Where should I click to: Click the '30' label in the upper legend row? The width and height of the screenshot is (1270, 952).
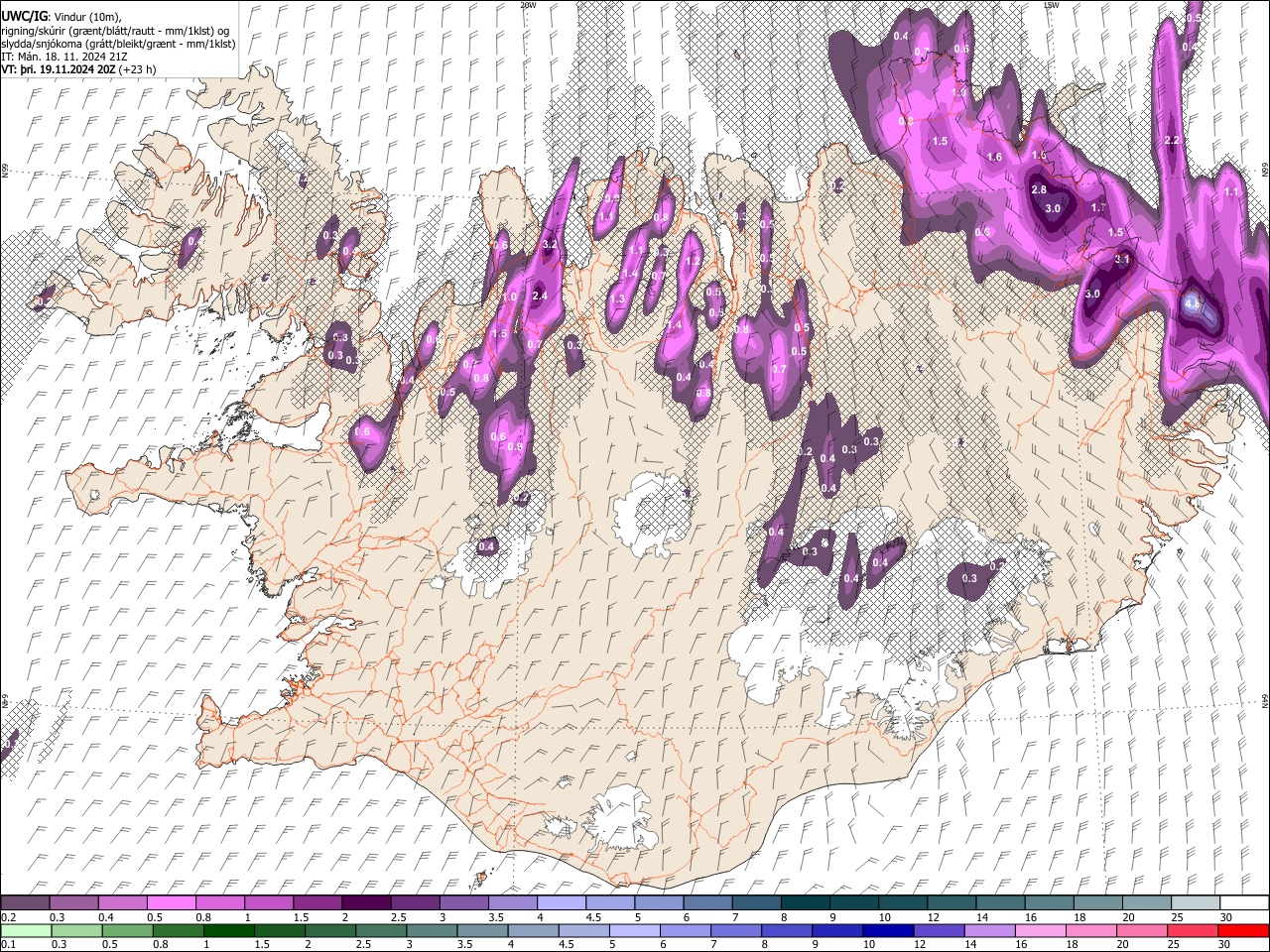pyautogui.click(x=1225, y=917)
